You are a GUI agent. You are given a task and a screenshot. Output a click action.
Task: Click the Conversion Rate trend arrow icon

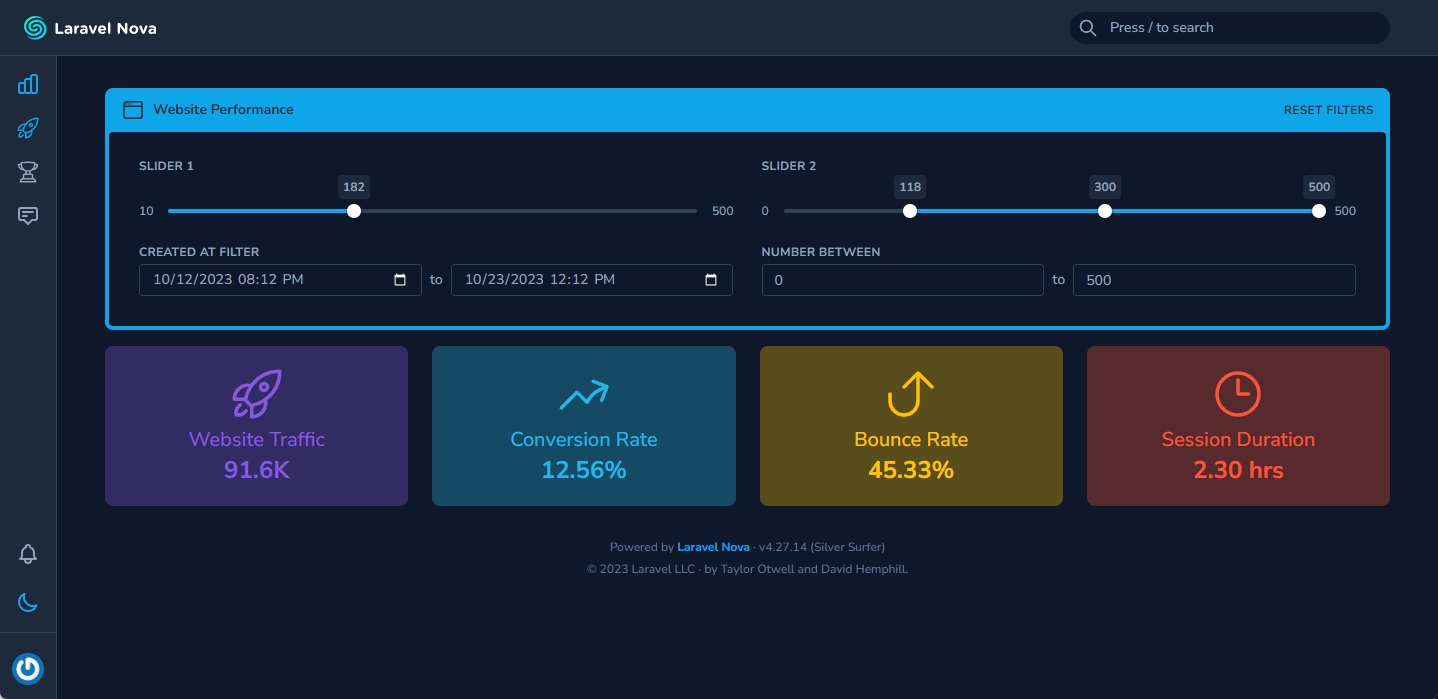(x=584, y=394)
